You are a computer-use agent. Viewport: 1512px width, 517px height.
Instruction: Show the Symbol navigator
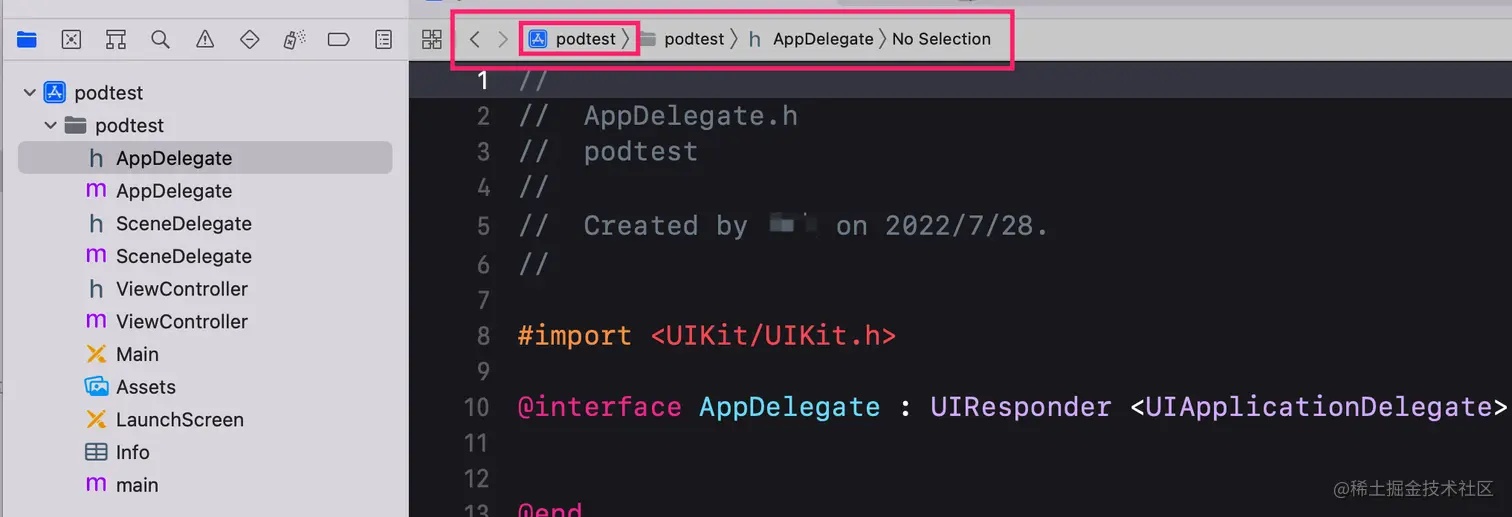116,40
